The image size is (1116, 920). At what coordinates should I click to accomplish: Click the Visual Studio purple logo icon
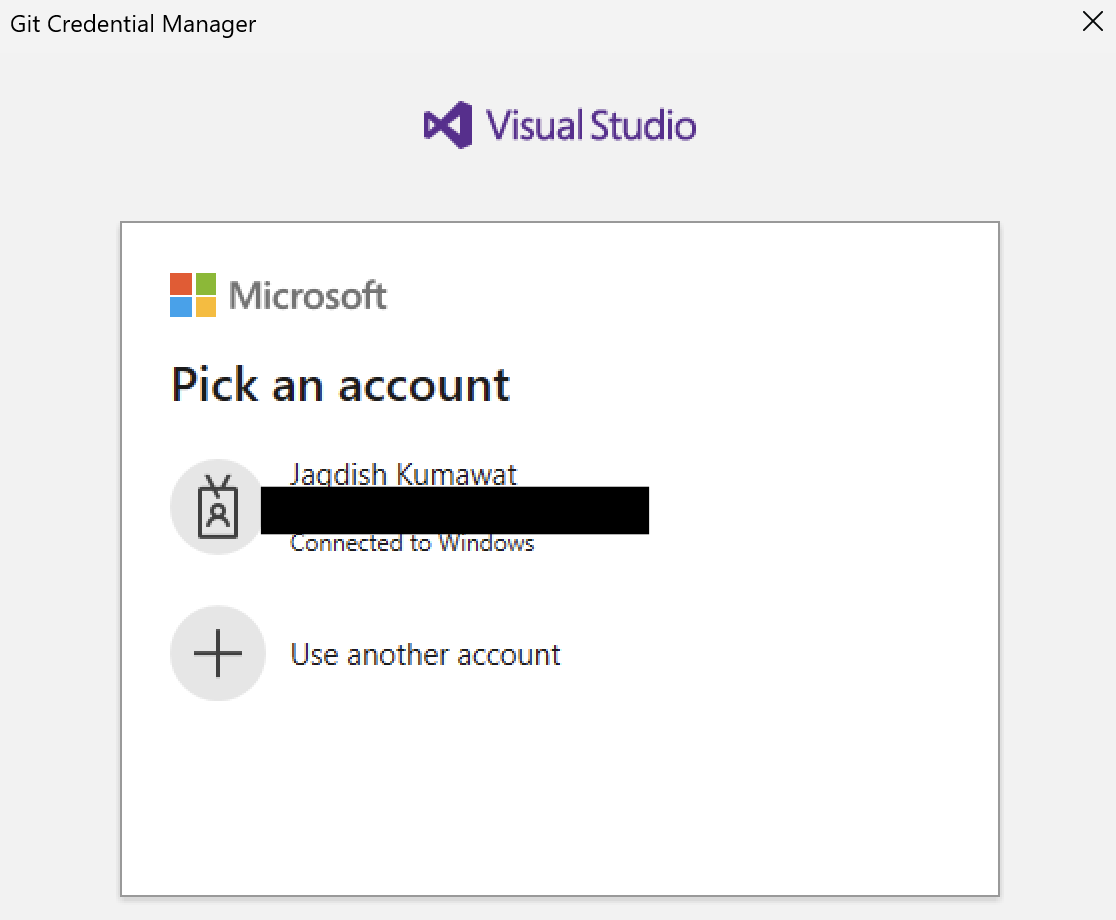tap(447, 124)
